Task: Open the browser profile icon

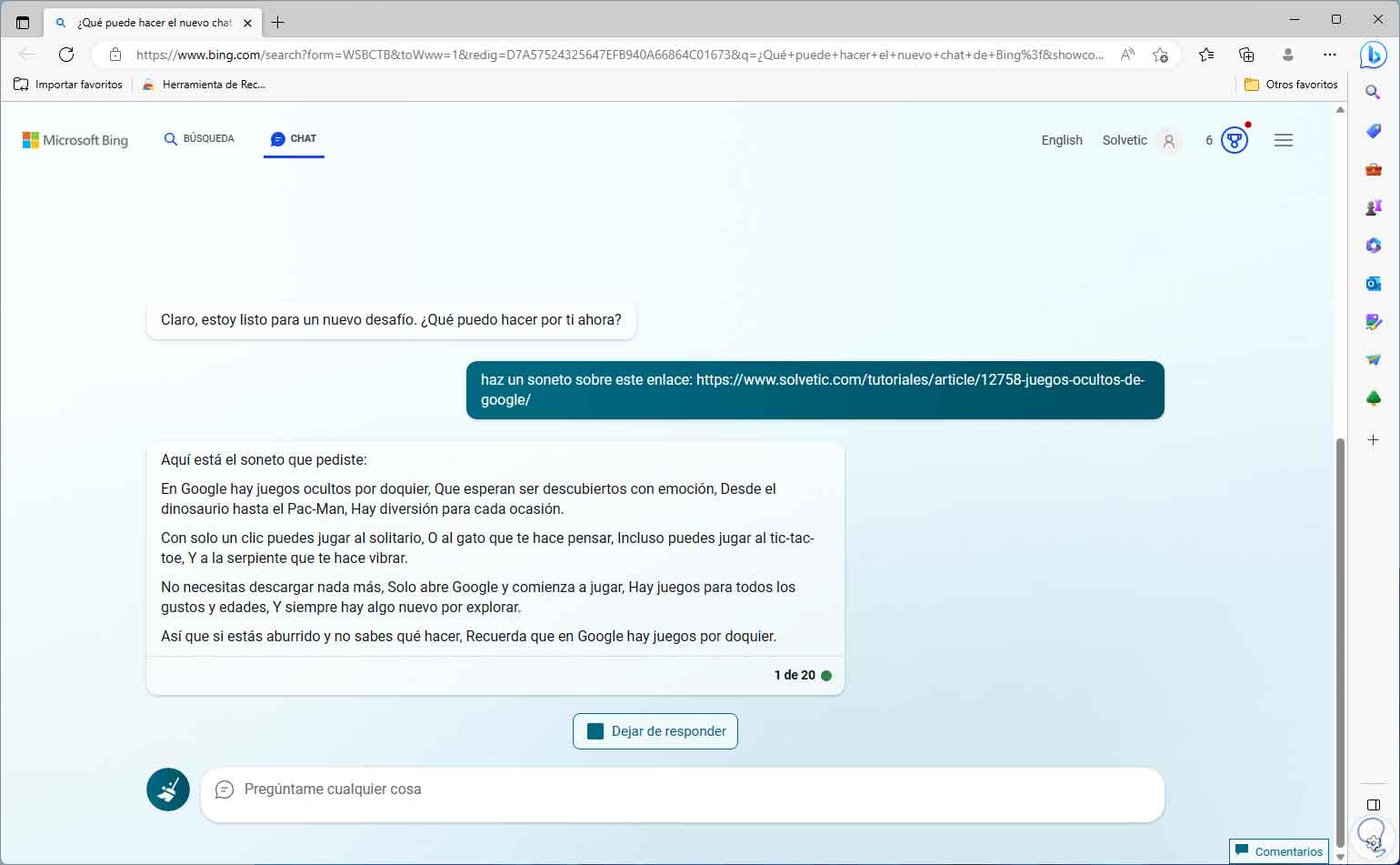Action: coord(1287,55)
